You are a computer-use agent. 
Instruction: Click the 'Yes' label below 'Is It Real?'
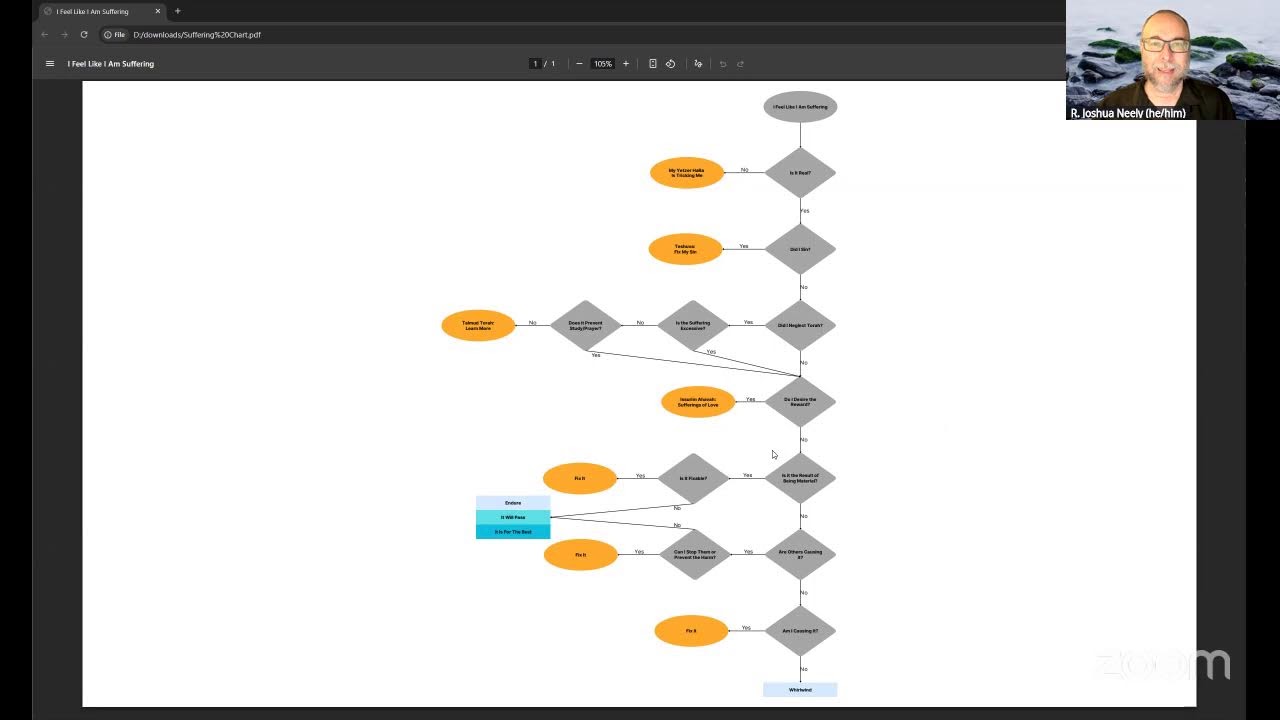click(805, 211)
